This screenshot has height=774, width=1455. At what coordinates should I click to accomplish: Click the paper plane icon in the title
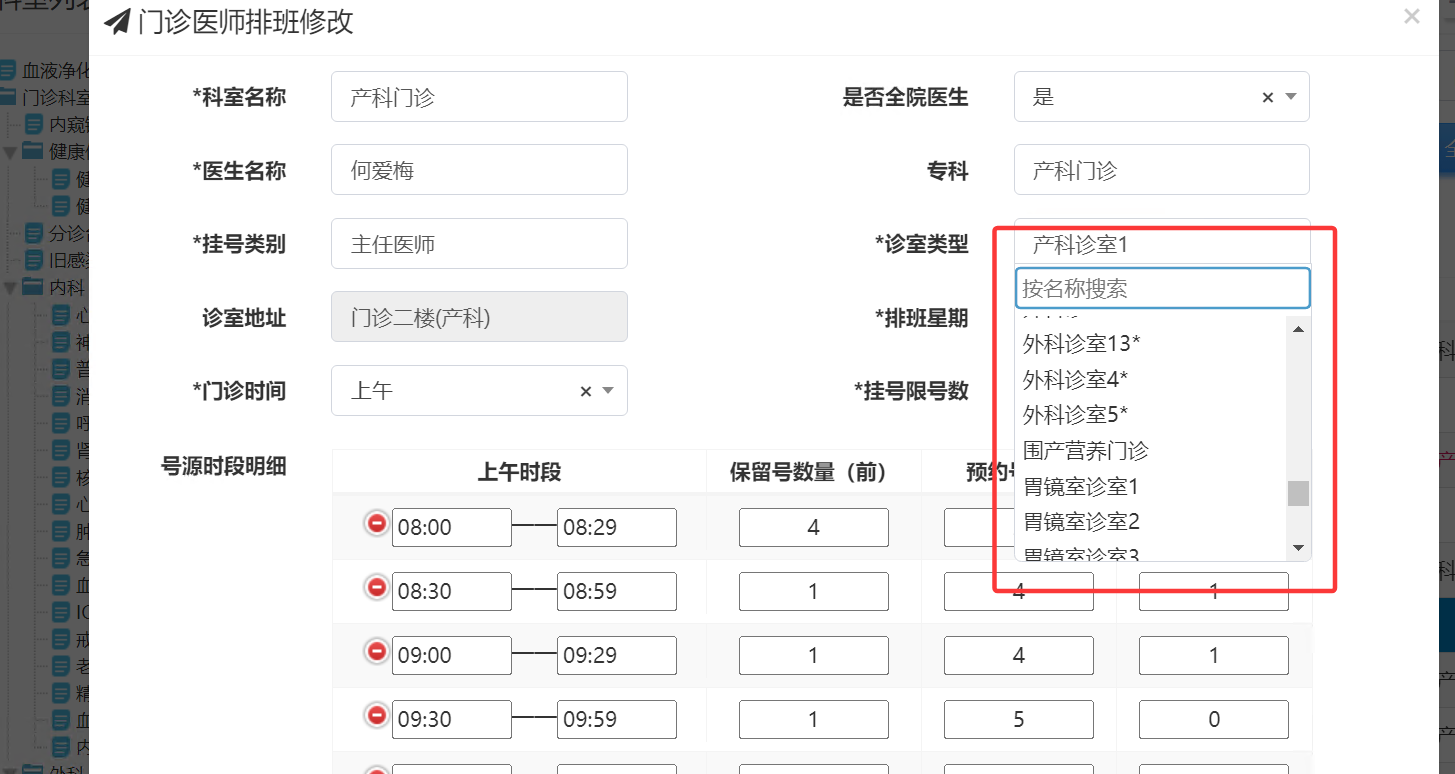coord(117,22)
